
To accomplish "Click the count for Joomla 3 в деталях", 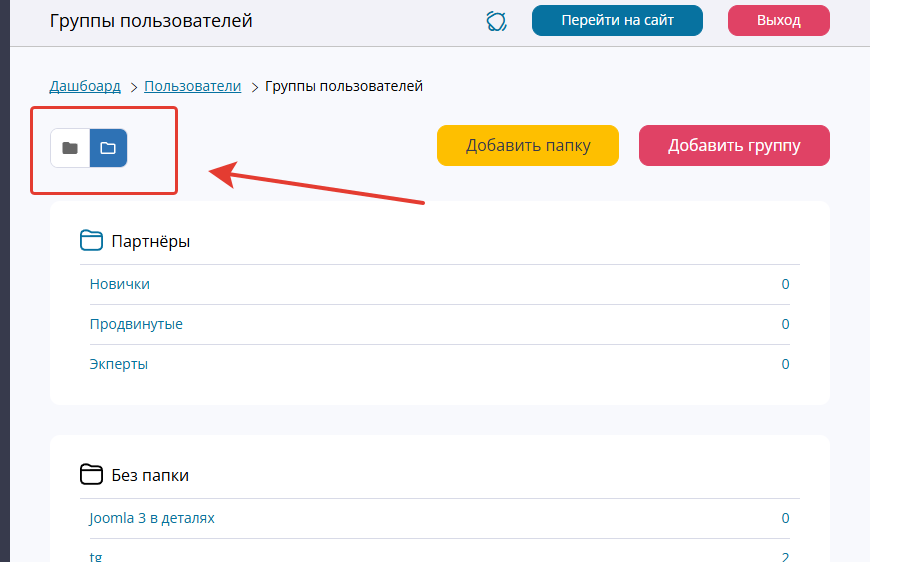I will (785, 518).
